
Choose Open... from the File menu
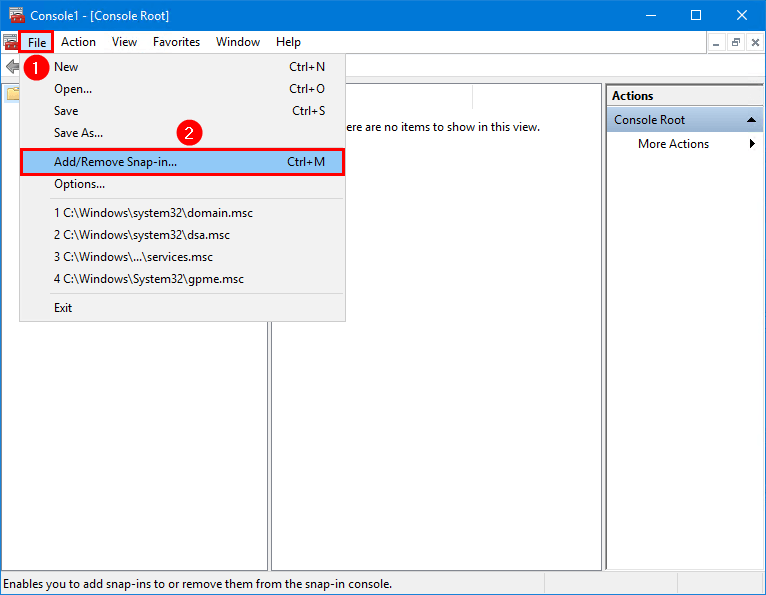pos(182,89)
